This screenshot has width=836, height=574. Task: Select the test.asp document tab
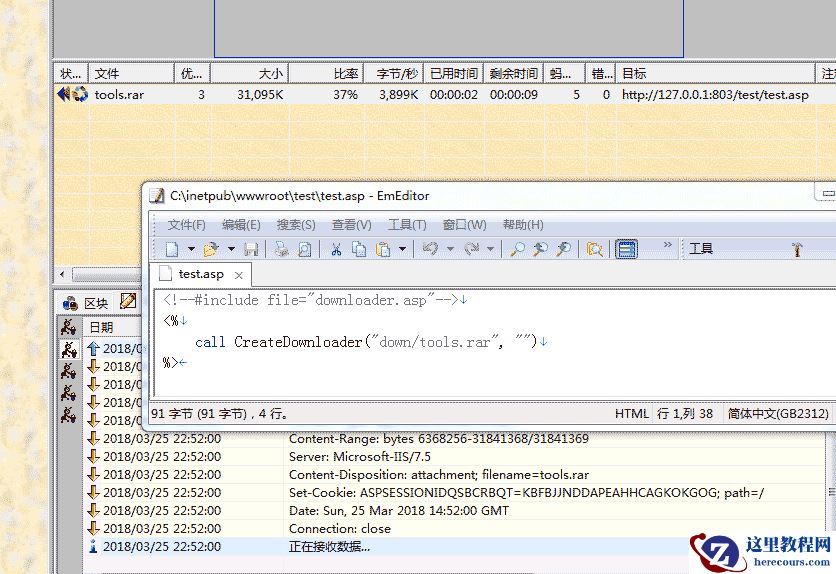200,274
